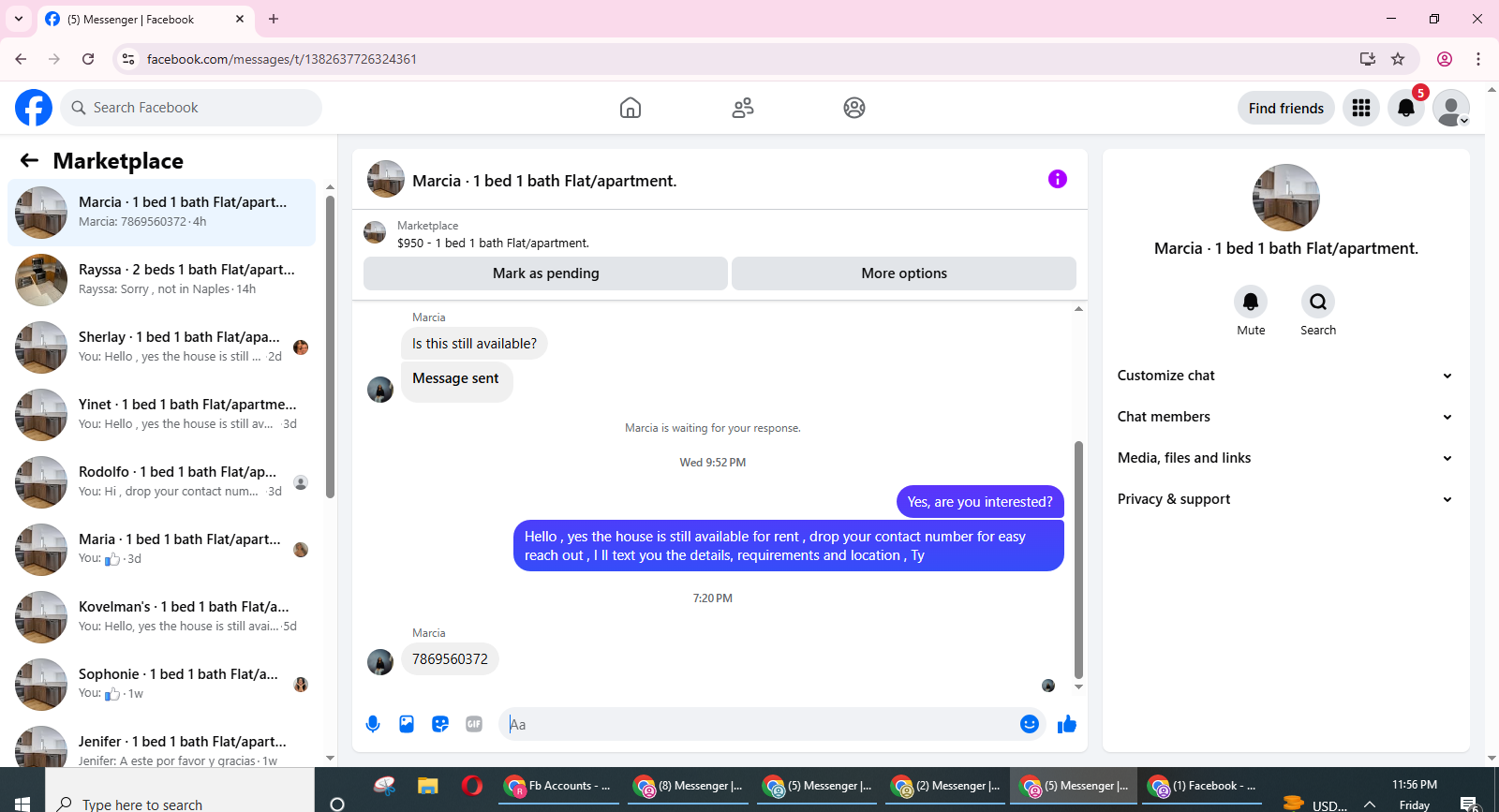Viewport: 1499px width, 812px height.
Task: Go back using the Marketplace back arrow
Action: coord(29,160)
